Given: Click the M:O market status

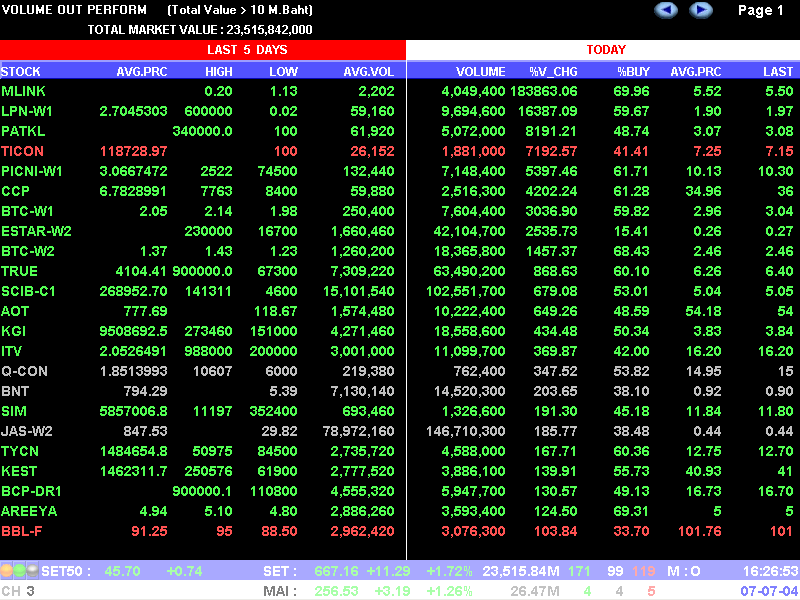Looking at the screenshot, I should pyautogui.click(x=684, y=571).
